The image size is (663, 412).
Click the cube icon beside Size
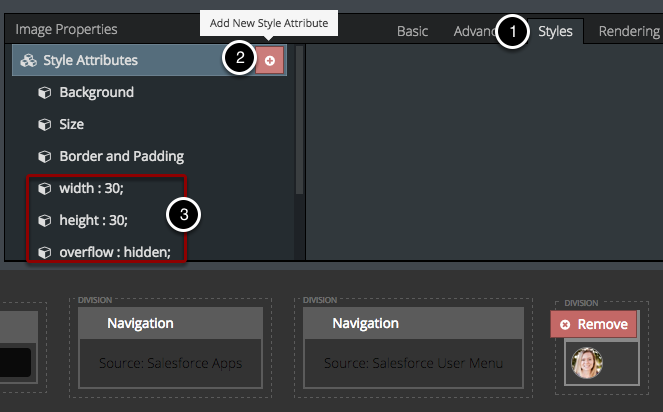[44, 125]
